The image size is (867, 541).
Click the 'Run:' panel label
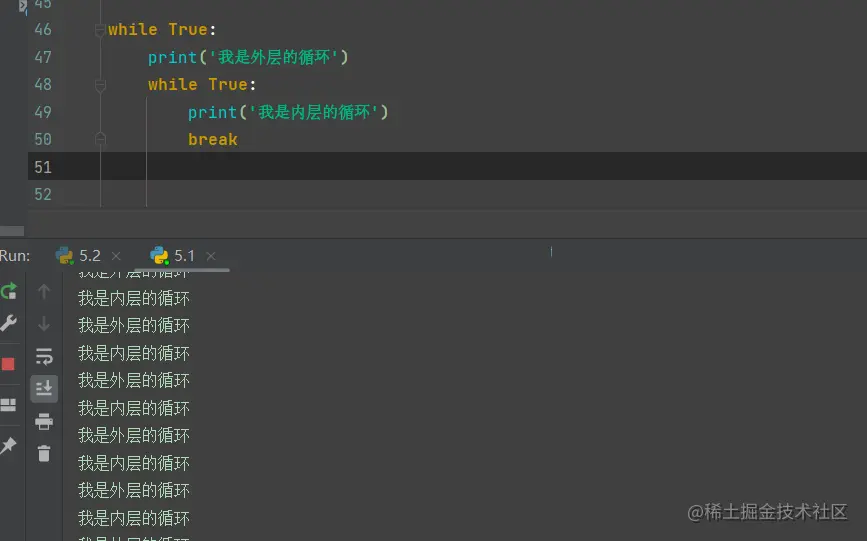coord(15,256)
